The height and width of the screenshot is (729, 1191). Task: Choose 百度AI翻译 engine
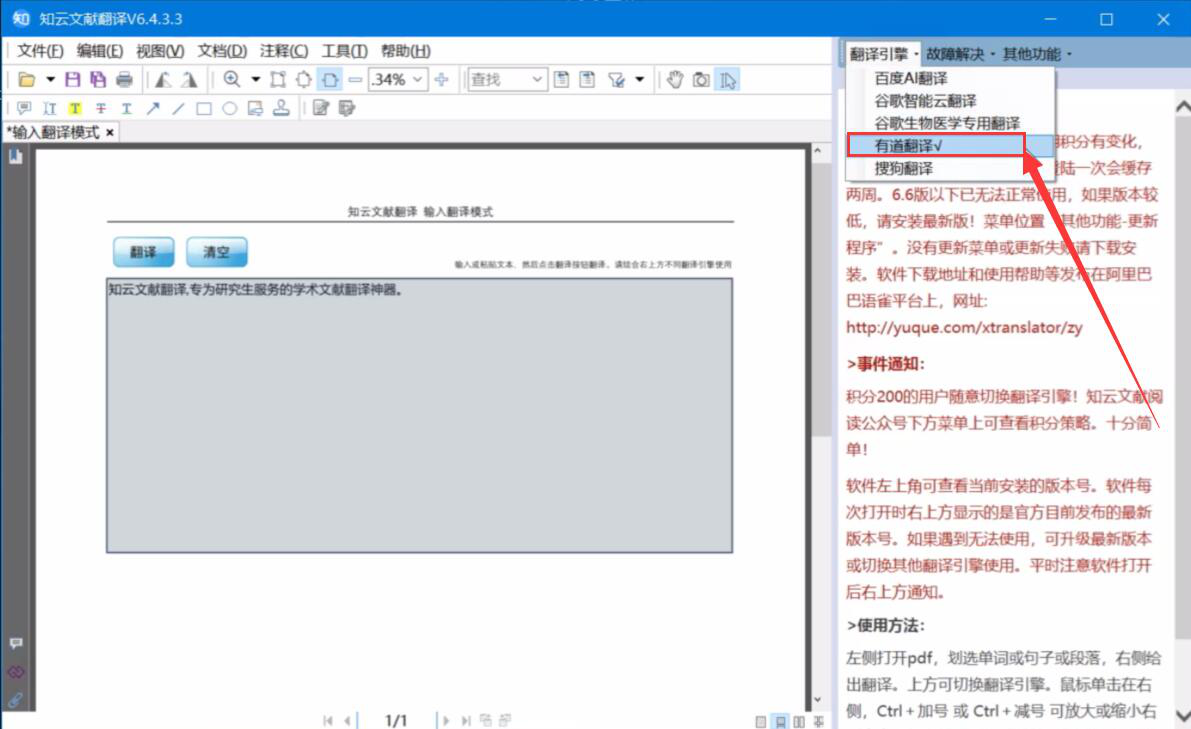click(x=949, y=78)
